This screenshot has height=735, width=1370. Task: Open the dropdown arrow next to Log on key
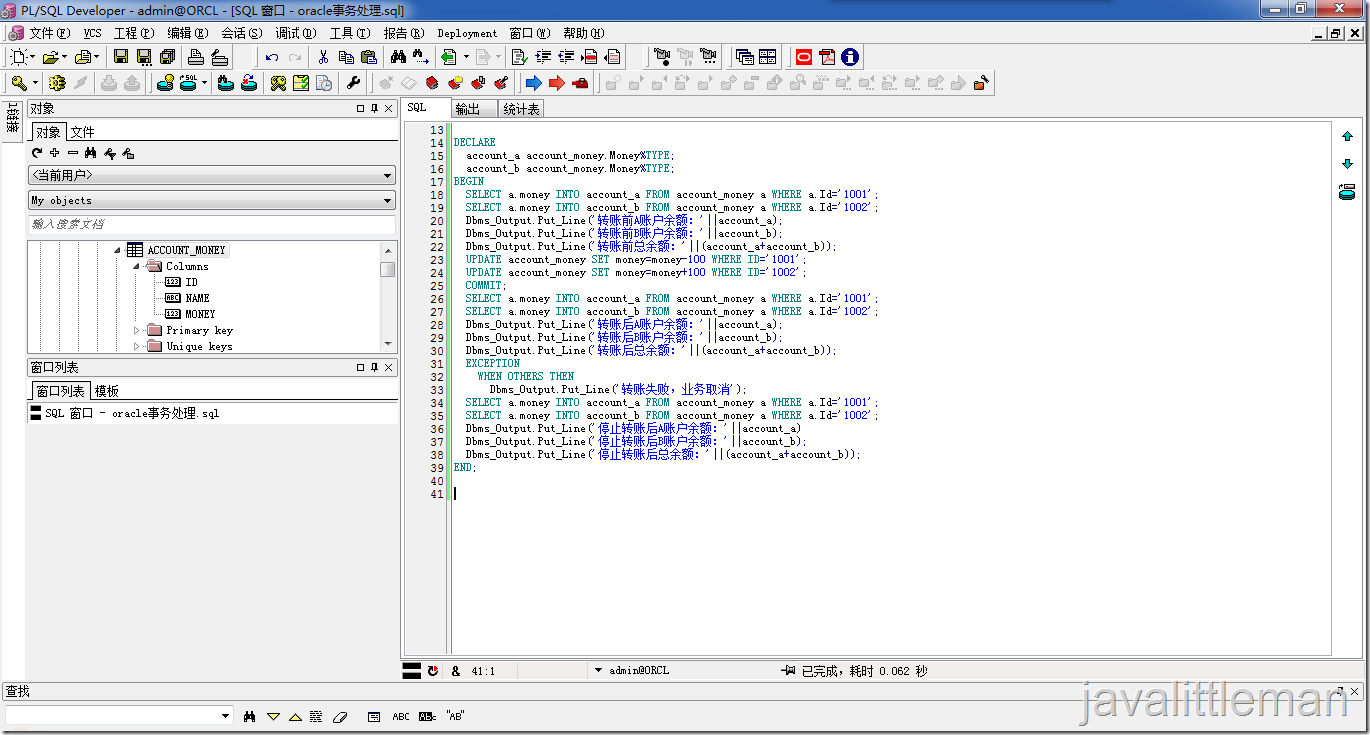click(35, 83)
